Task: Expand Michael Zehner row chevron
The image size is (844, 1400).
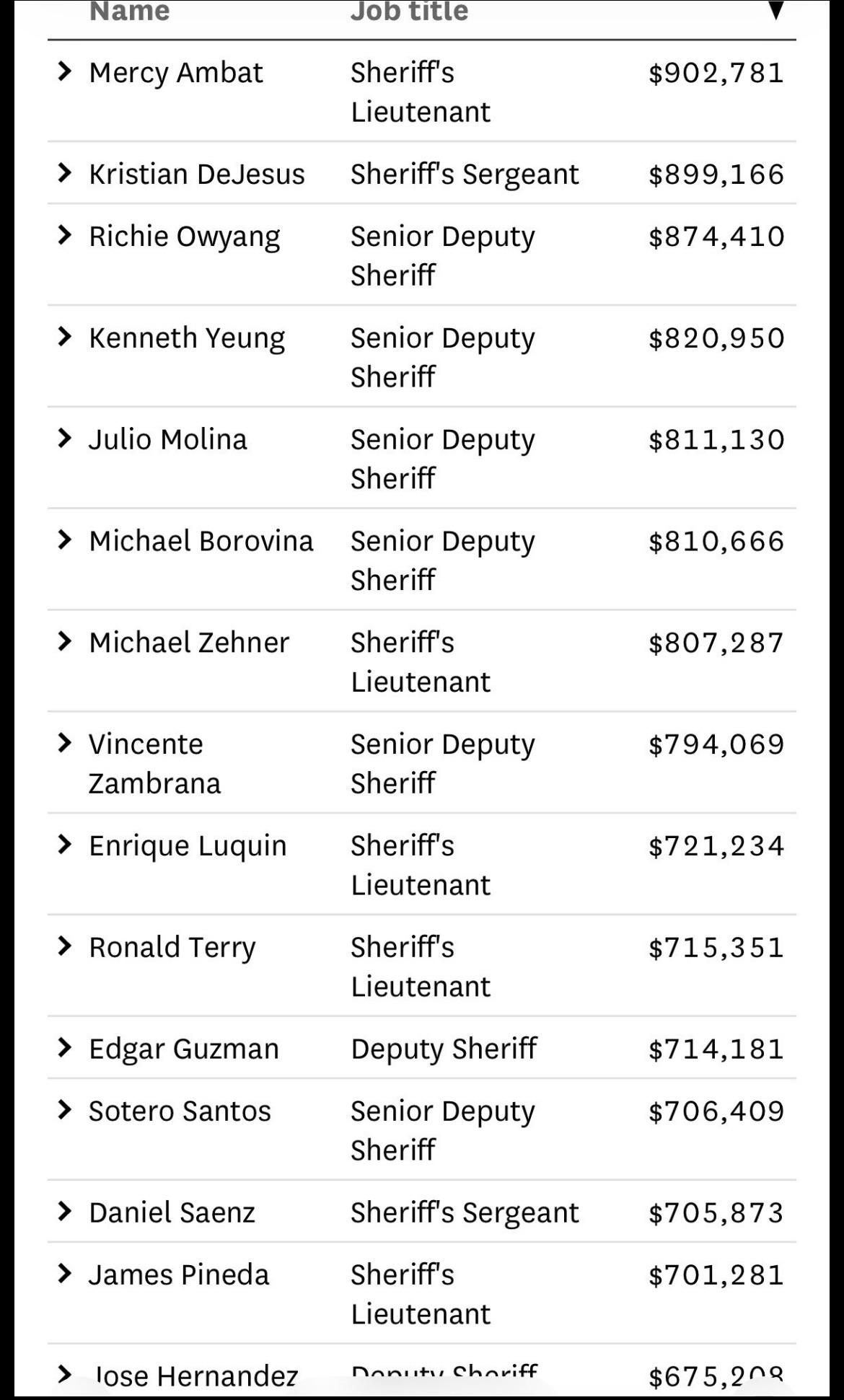Action: (x=65, y=642)
